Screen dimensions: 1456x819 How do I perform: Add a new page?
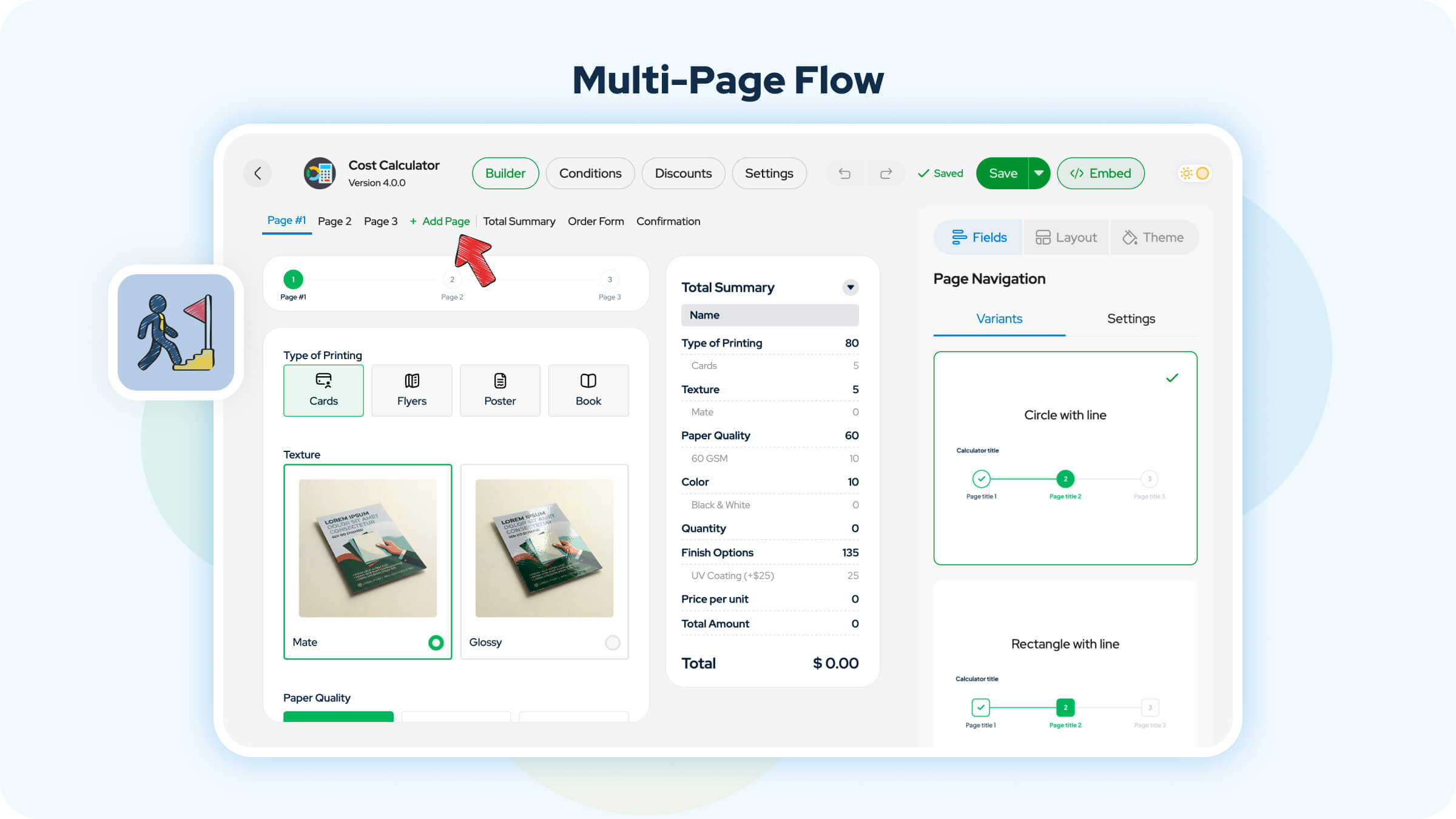point(440,221)
